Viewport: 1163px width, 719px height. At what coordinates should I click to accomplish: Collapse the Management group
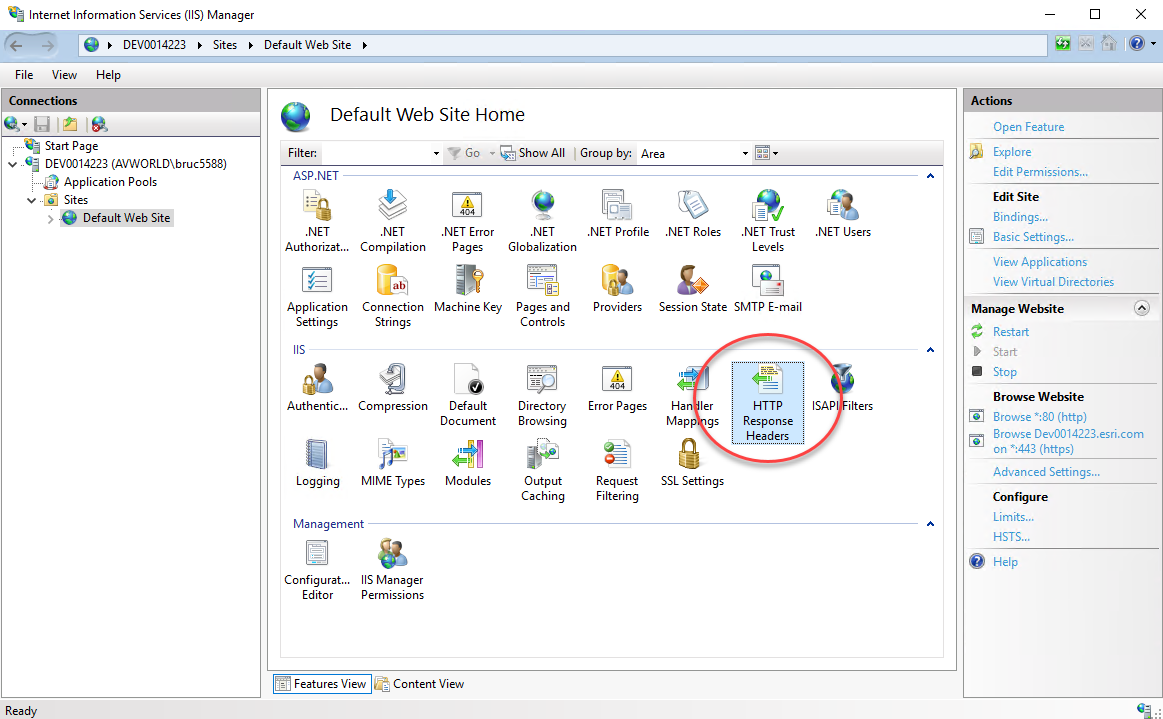[930, 524]
